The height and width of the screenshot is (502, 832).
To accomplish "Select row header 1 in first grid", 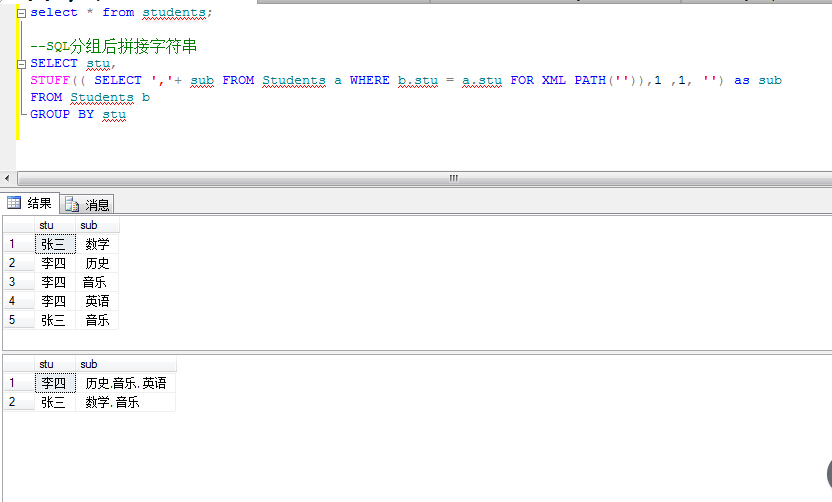I will coord(19,244).
